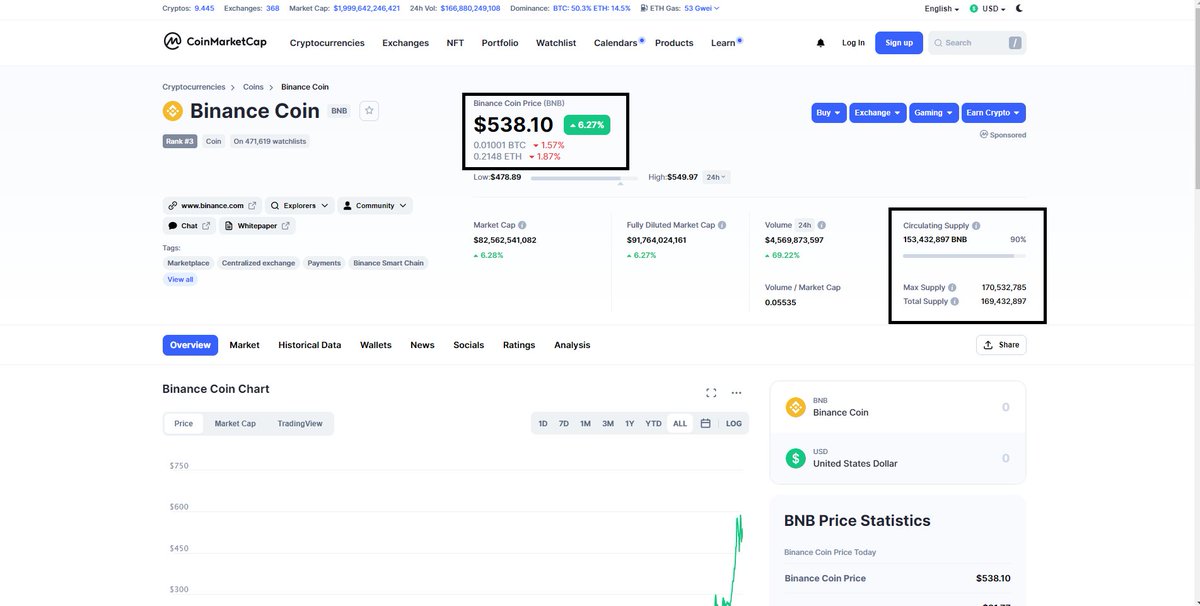Switch to Ratings tab
This screenshot has height=606, width=1200.
(519, 345)
